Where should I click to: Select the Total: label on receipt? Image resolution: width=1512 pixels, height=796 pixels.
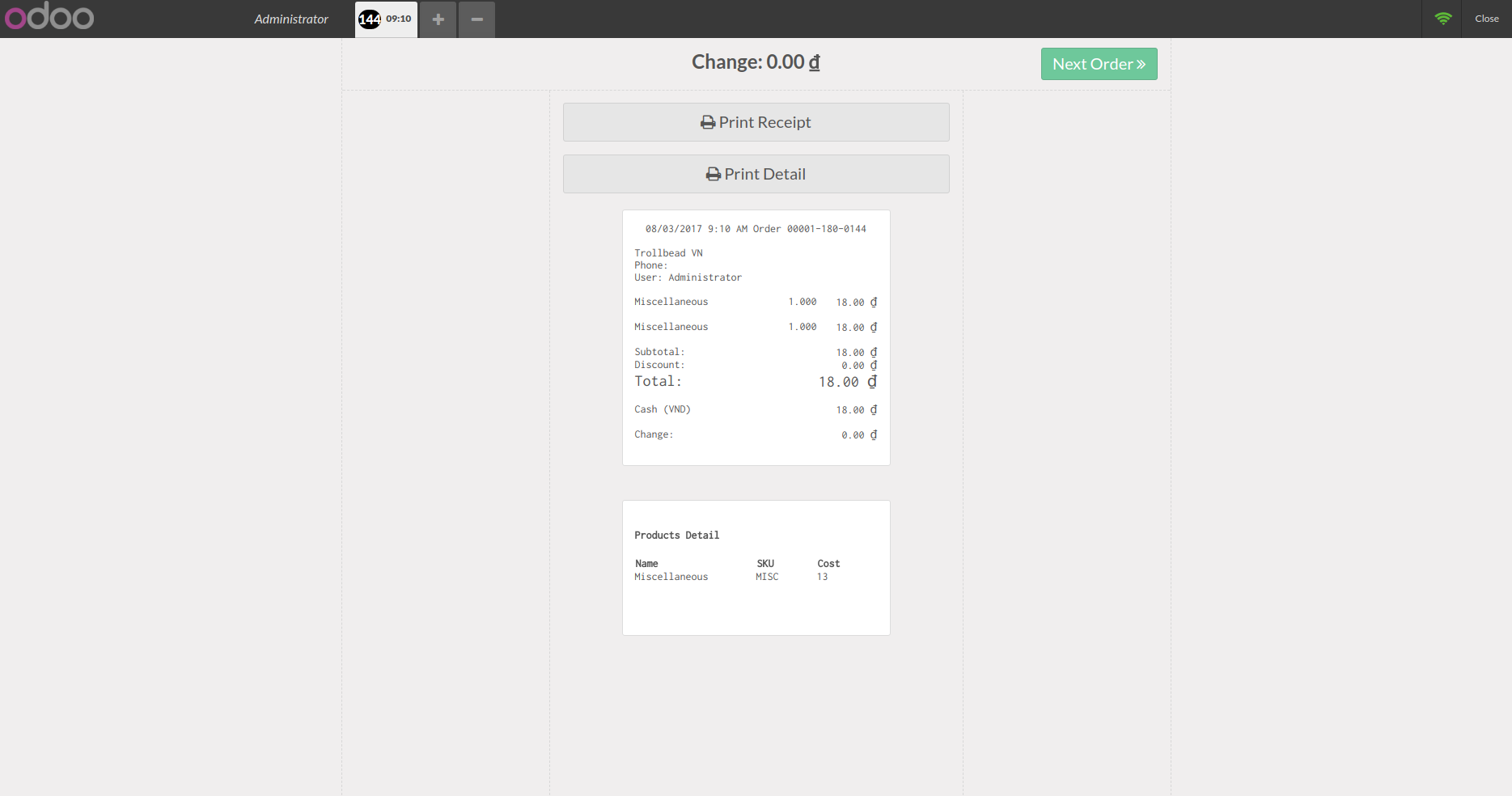coord(658,381)
